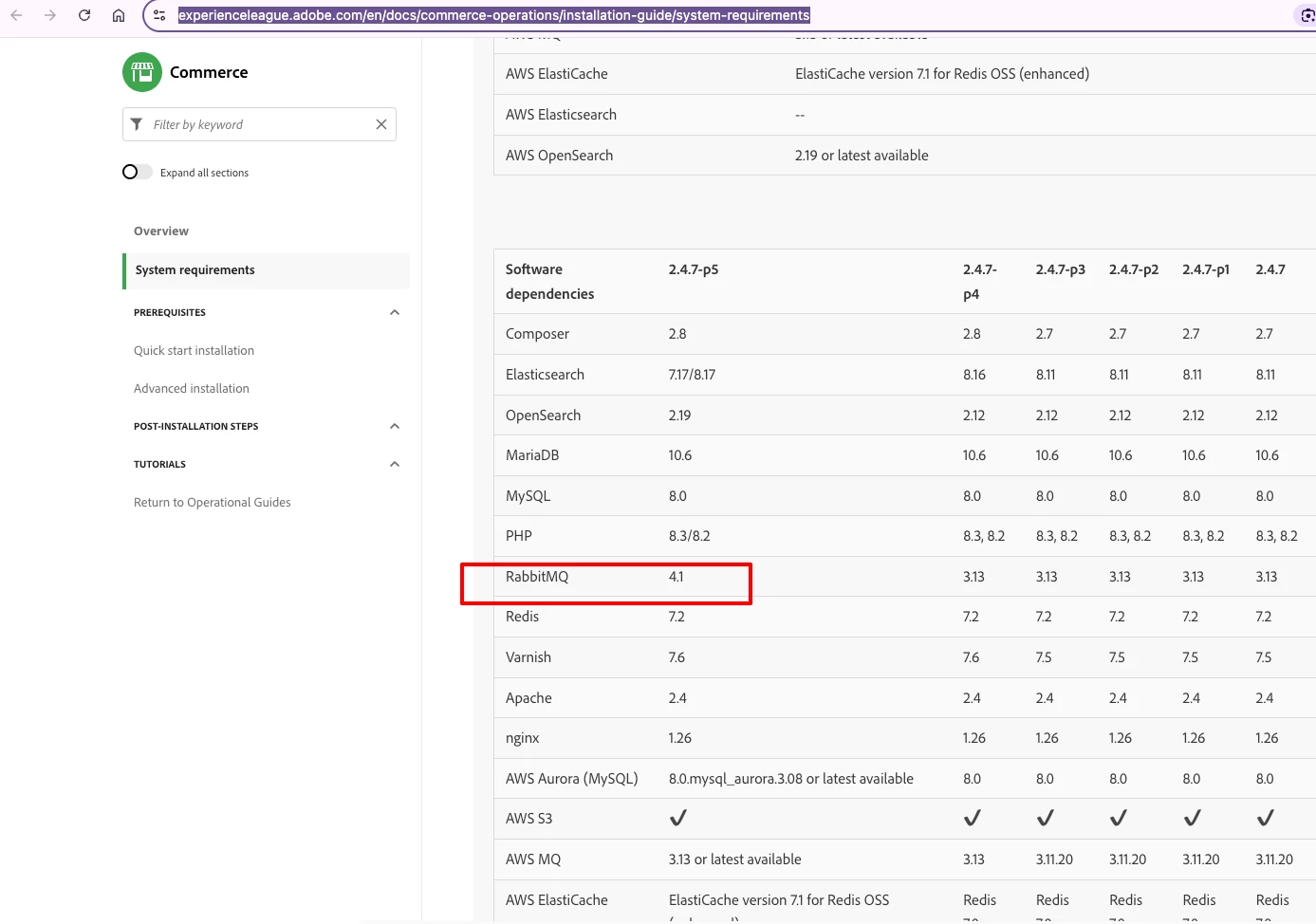
Task: Click '2.19 or latest available' value
Action: (862, 156)
